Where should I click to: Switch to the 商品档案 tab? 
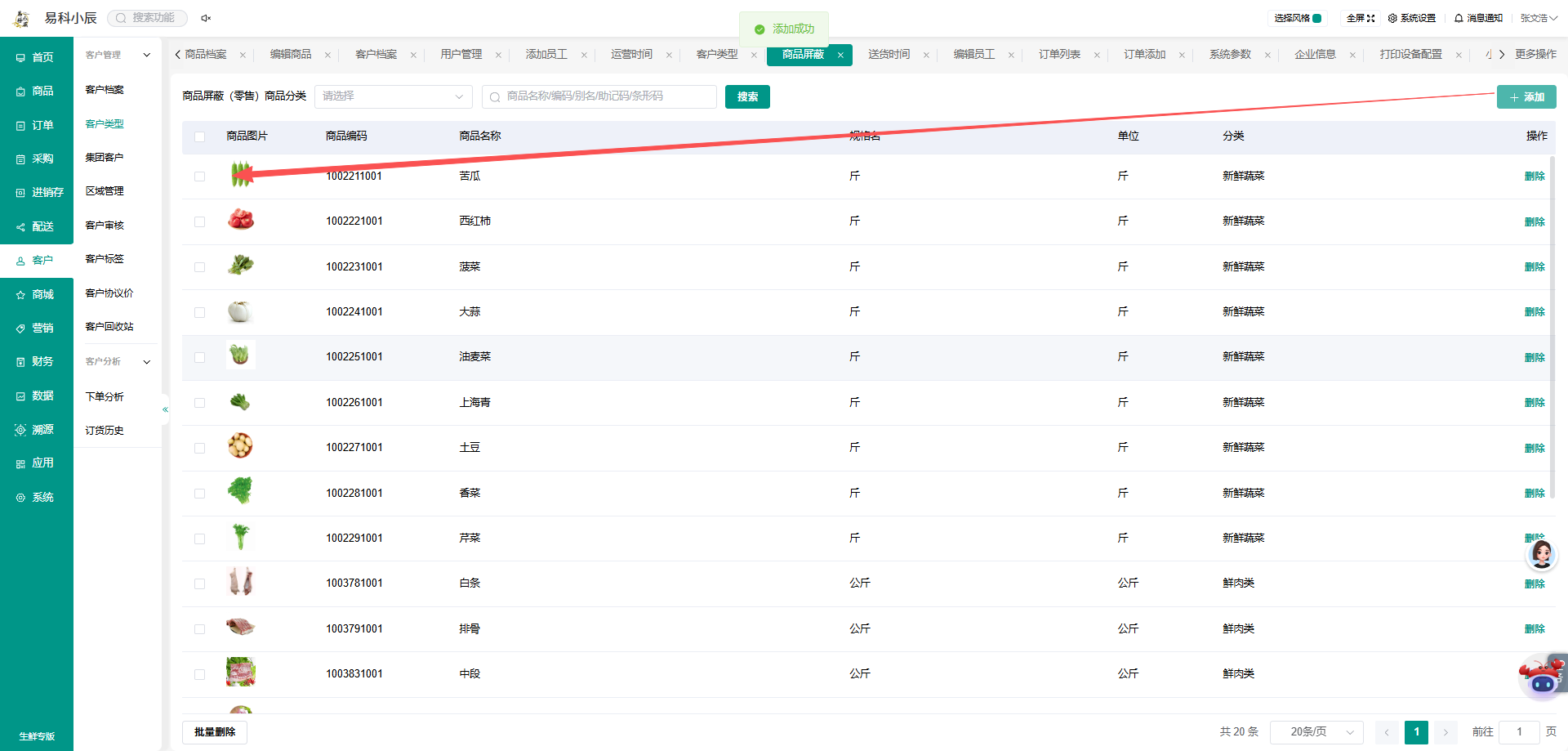coord(206,54)
